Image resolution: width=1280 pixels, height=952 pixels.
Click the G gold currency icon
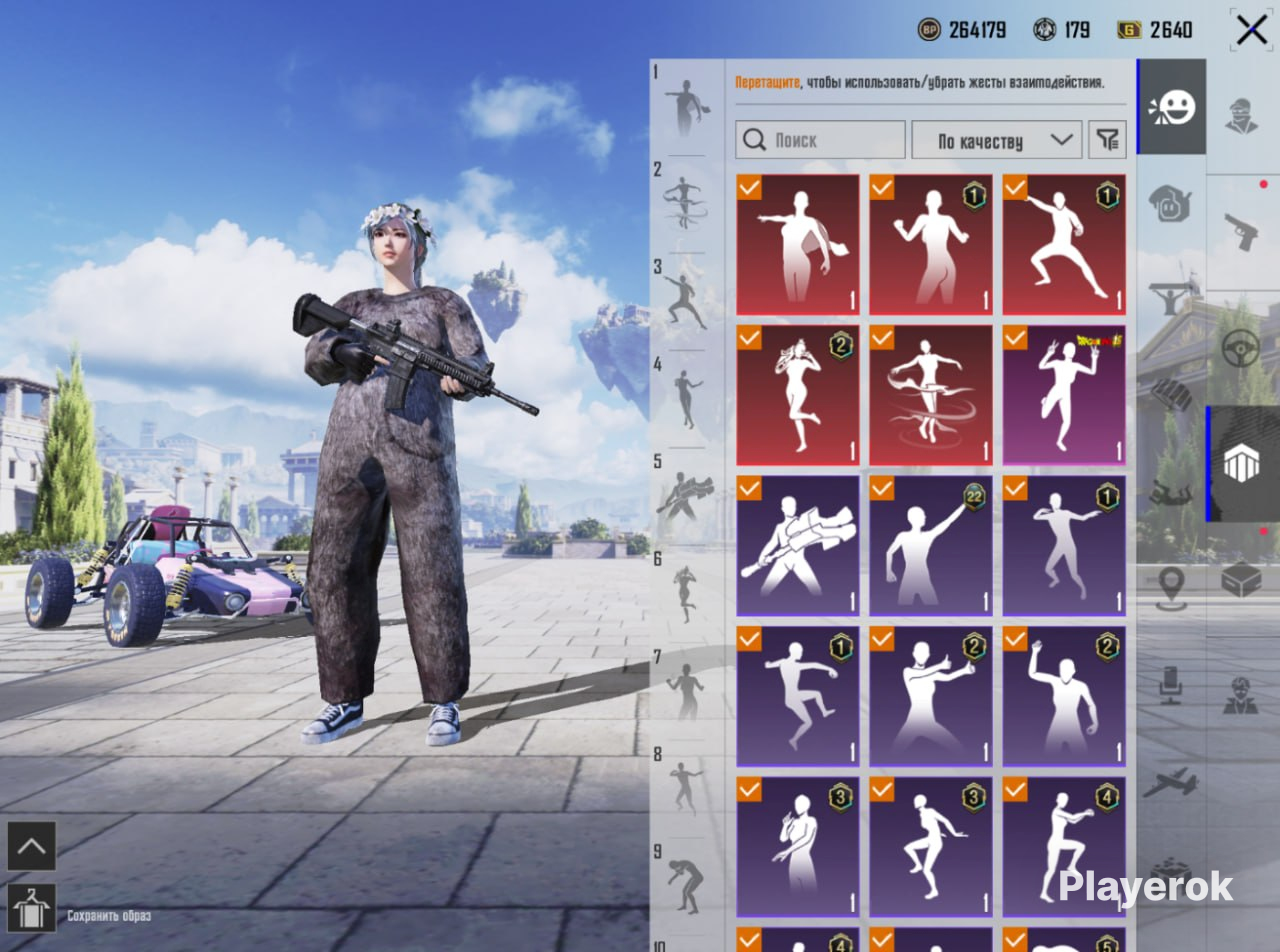pyautogui.click(x=1130, y=30)
